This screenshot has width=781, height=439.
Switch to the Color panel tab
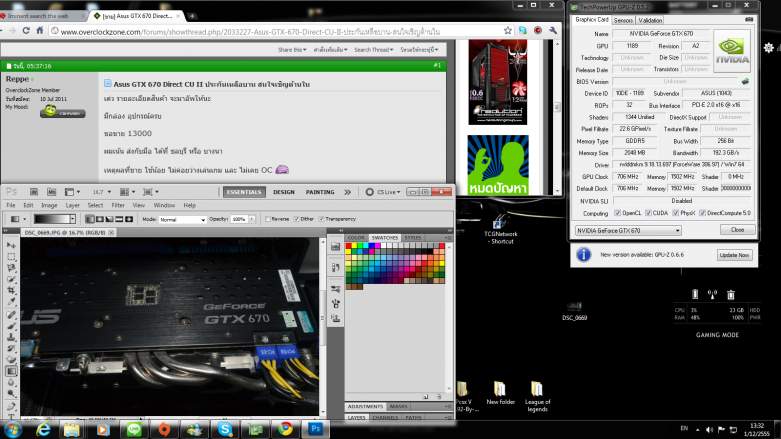356,238
